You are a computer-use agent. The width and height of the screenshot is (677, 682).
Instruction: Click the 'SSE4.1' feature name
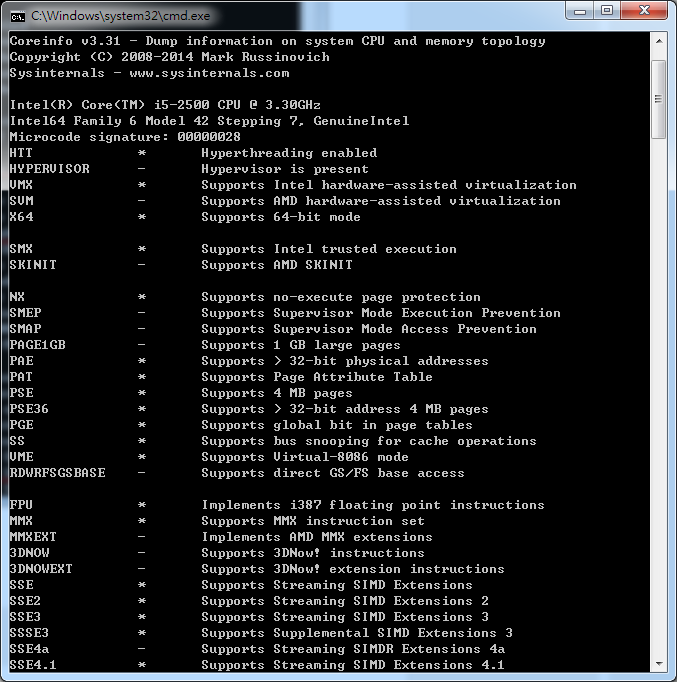tap(33, 665)
